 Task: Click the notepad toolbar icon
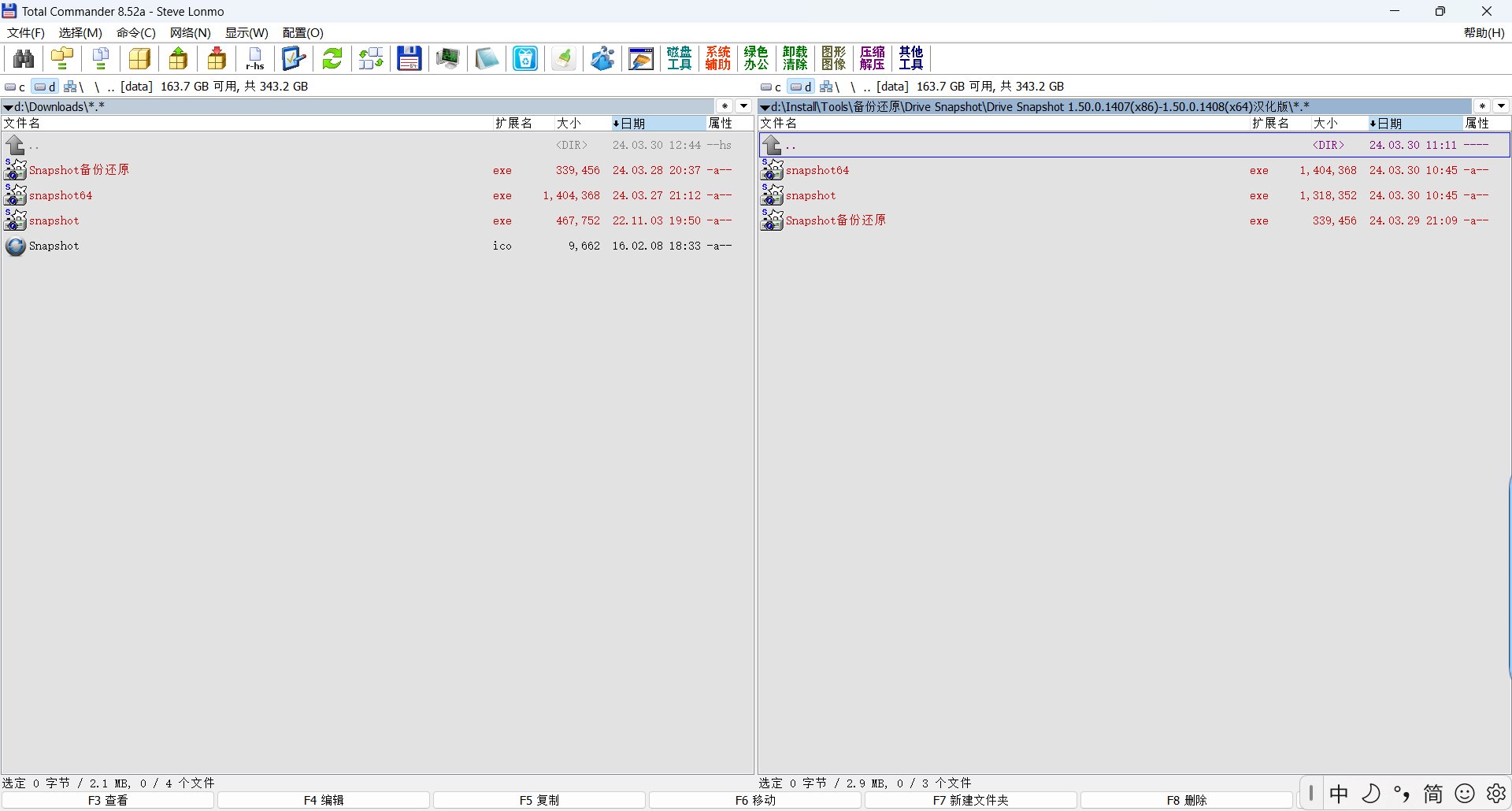click(487, 59)
